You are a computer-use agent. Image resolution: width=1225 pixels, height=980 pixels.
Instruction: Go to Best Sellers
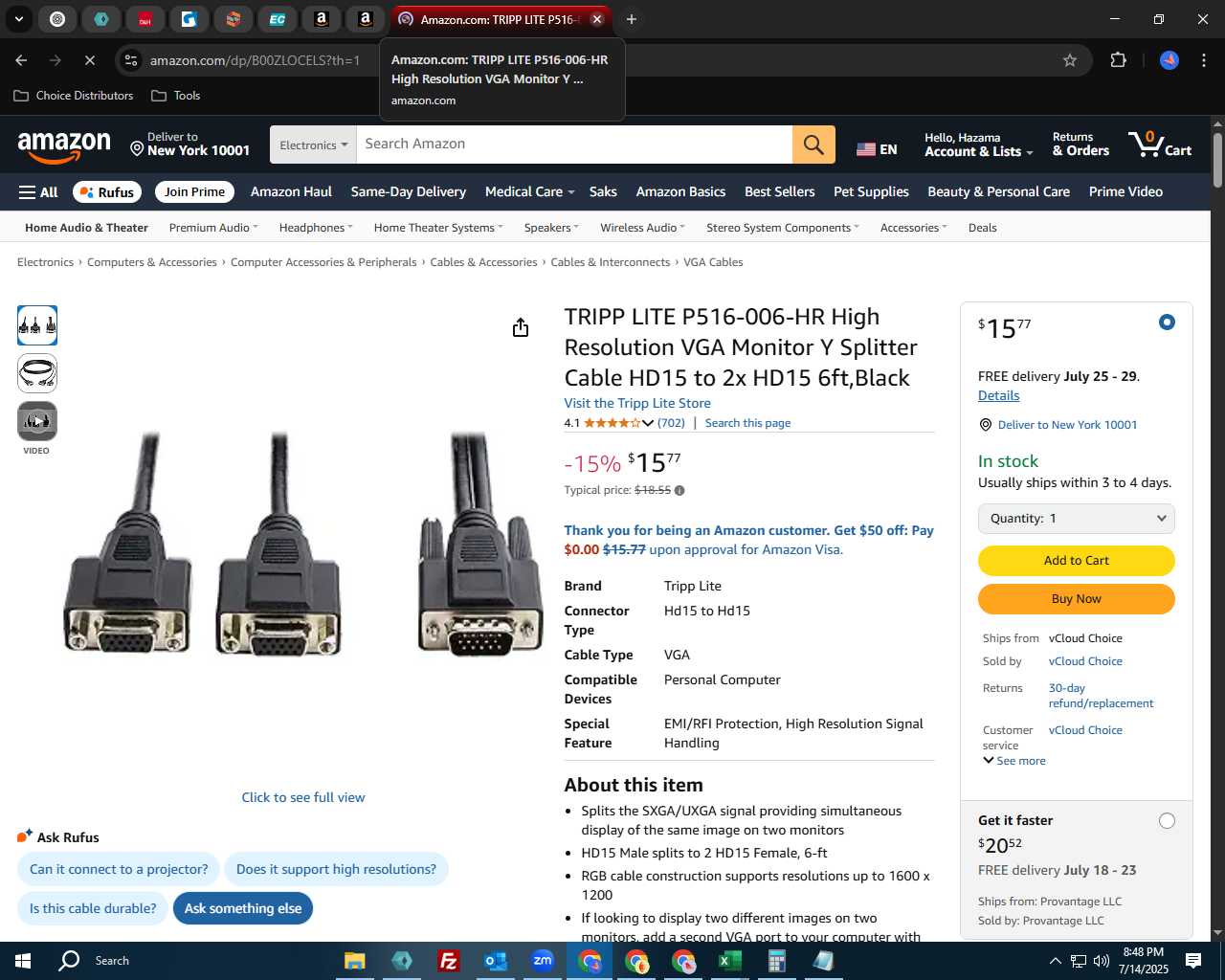click(x=780, y=192)
